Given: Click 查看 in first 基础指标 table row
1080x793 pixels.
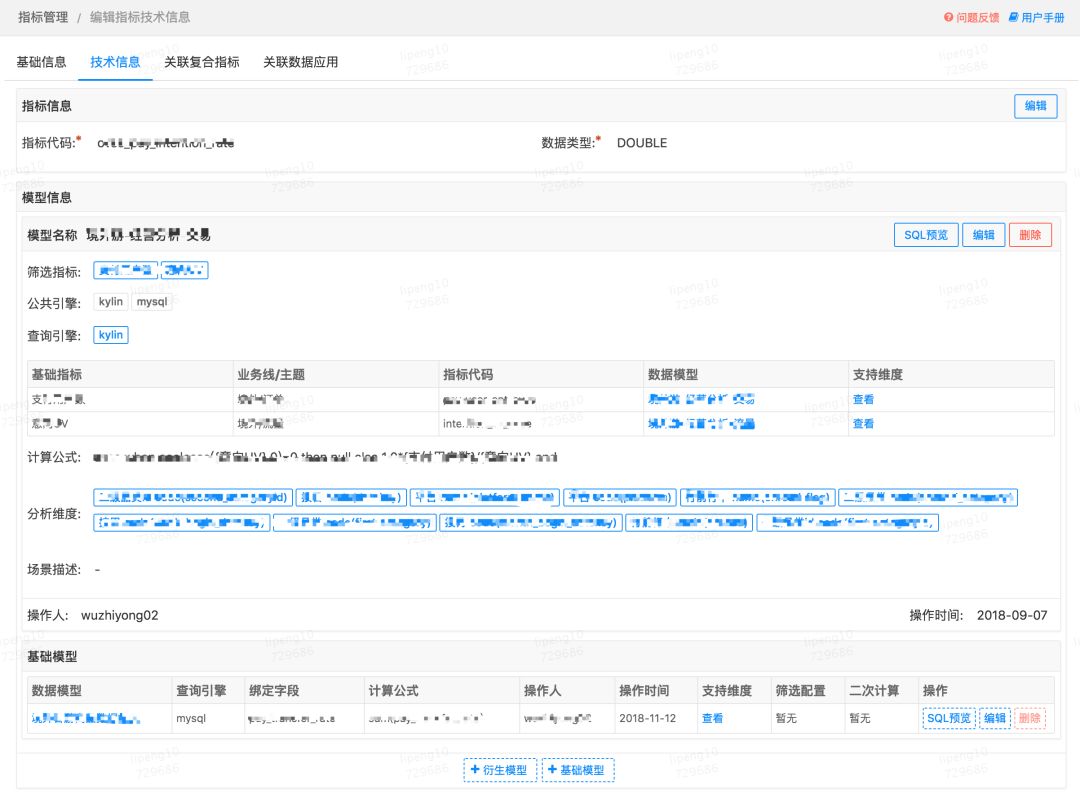Looking at the screenshot, I should click(x=863, y=400).
